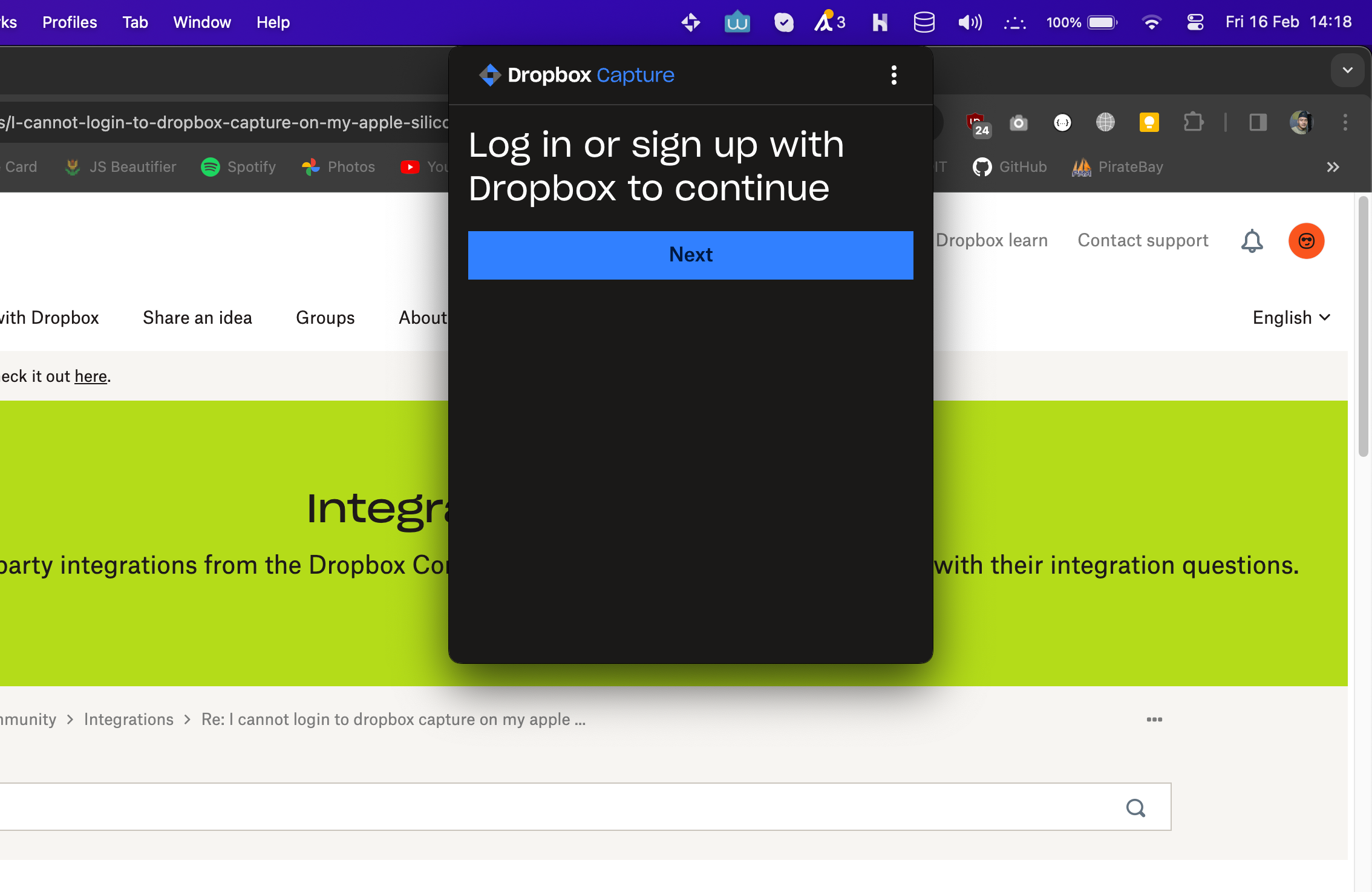1372x892 pixels.
Task: Click the 'here' link in banner
Action: 91,376
